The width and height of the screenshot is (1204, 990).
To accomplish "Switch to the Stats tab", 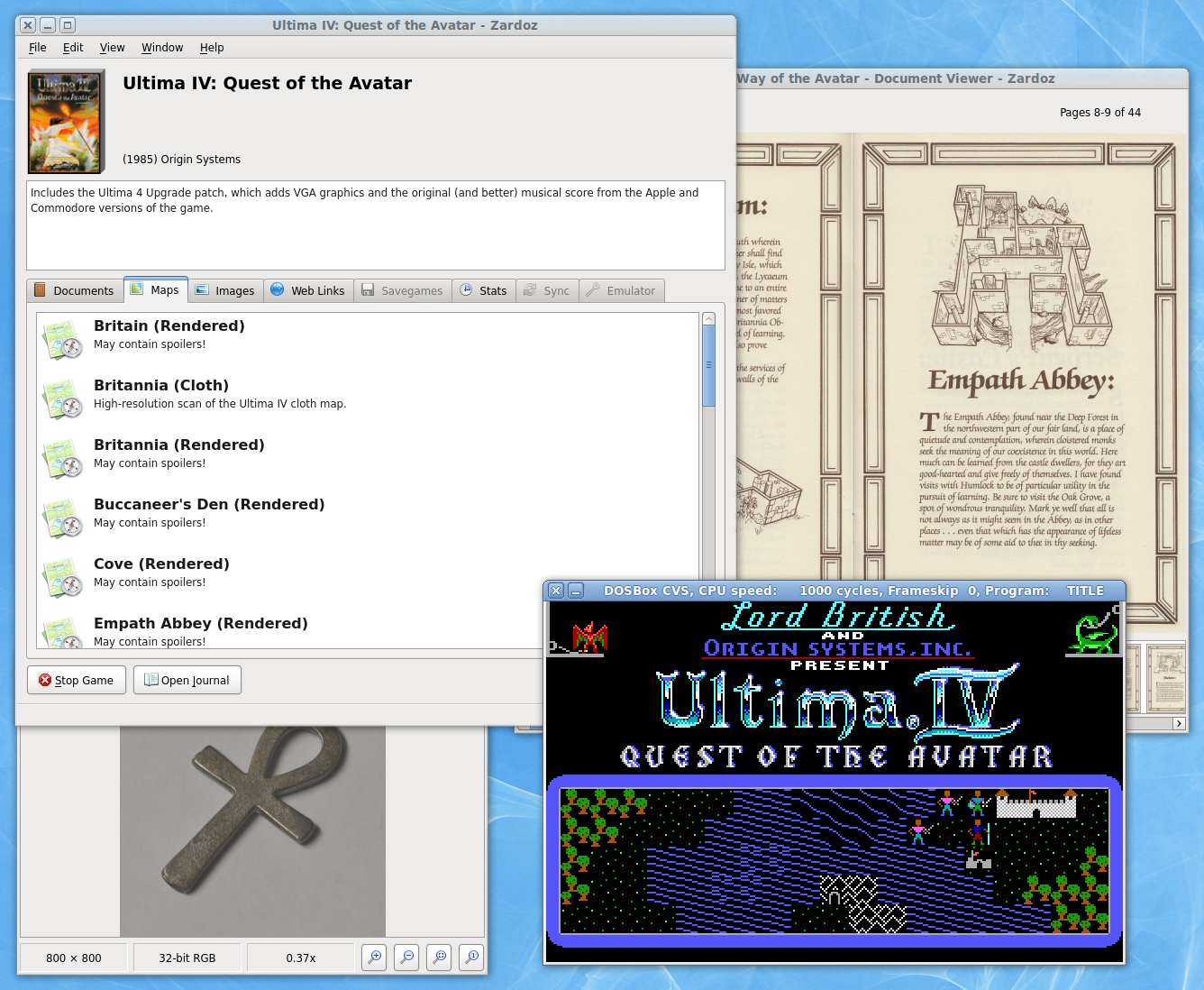I will coord(484,290).
